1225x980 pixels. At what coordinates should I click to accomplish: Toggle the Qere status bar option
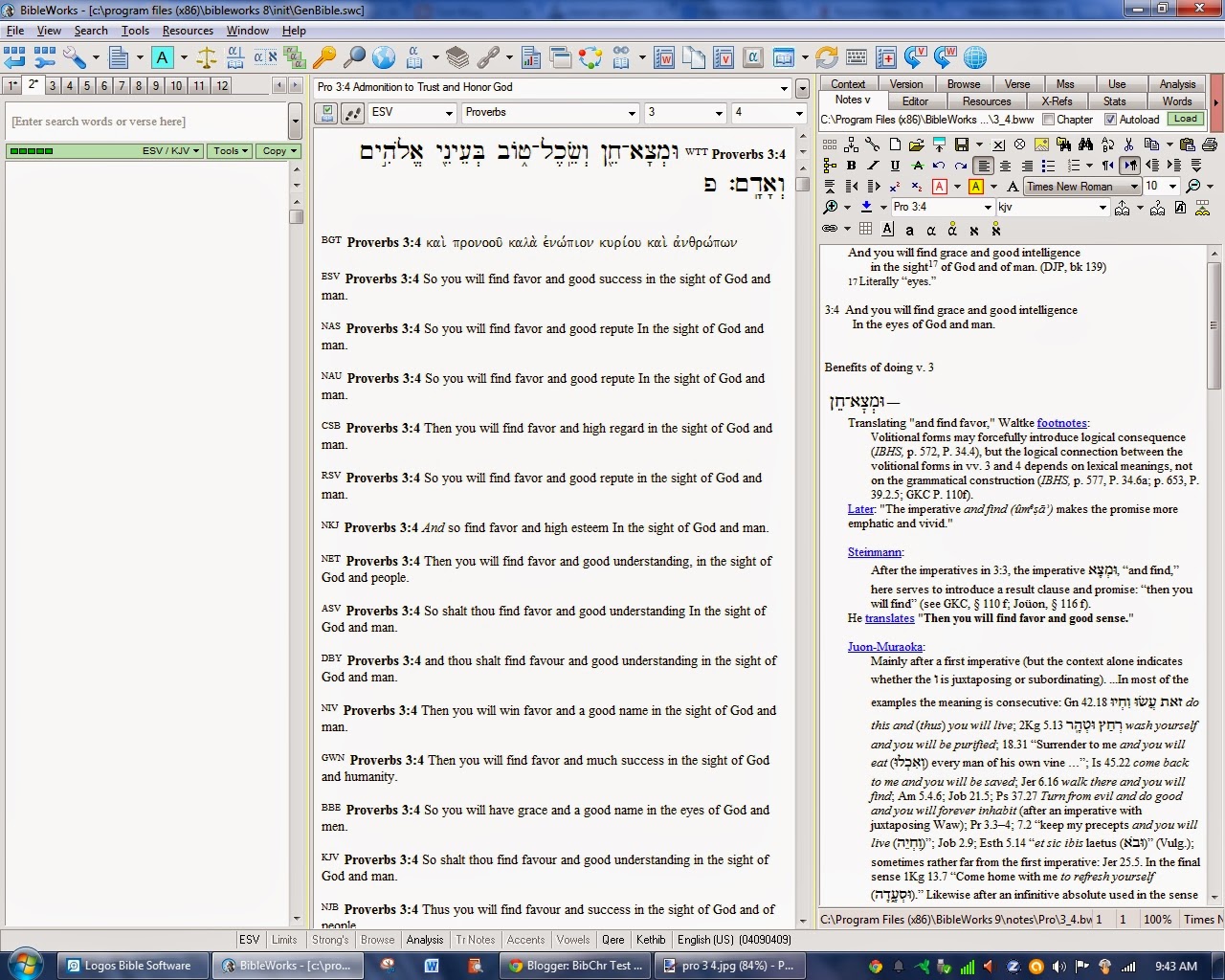pos(613,940)
